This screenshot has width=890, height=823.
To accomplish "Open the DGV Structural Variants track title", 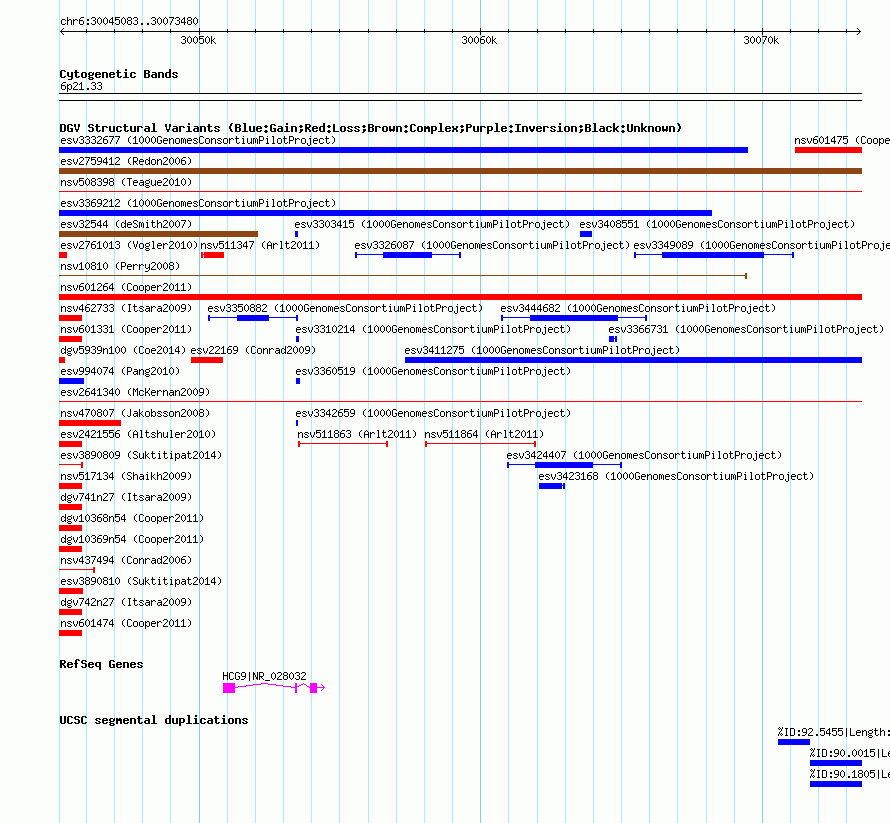I will [x=370, y=128].
